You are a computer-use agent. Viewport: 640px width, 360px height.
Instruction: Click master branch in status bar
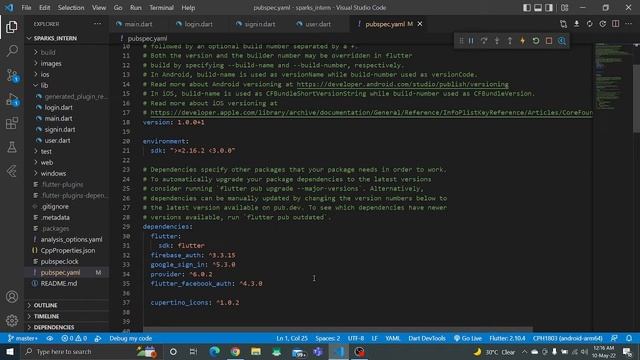point(23,338)
